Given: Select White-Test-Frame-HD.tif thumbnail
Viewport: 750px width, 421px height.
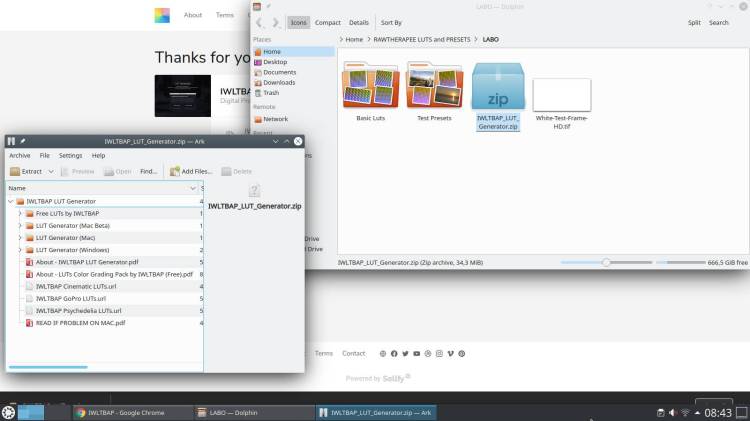Looking at the screenshot, I should pos(562,95).
